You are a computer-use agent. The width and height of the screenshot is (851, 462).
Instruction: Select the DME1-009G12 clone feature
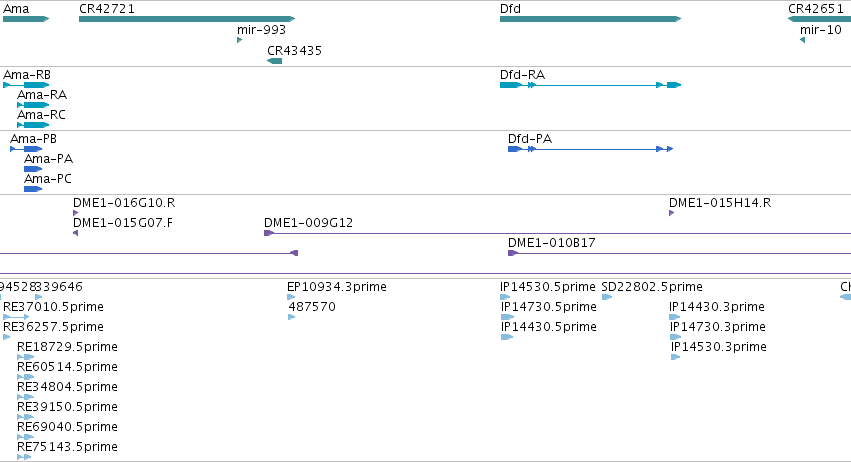pos(557,233)
